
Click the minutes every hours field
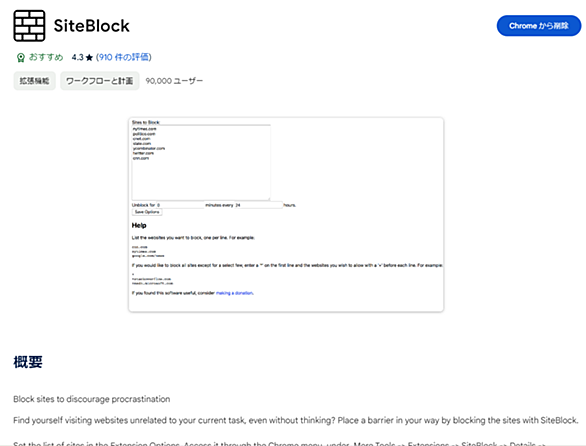(258, 205)
